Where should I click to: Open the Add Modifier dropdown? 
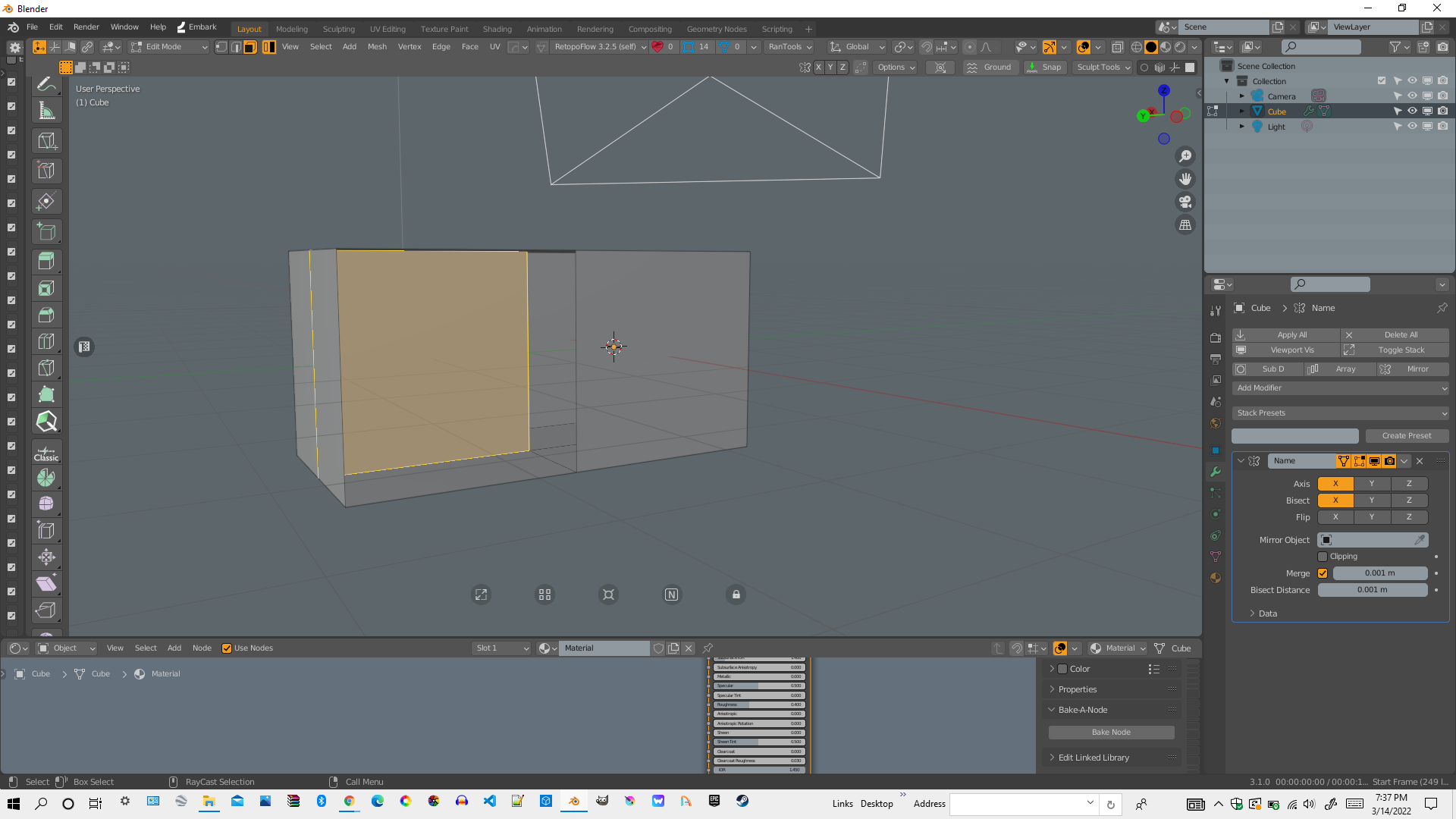(1340, 388)
